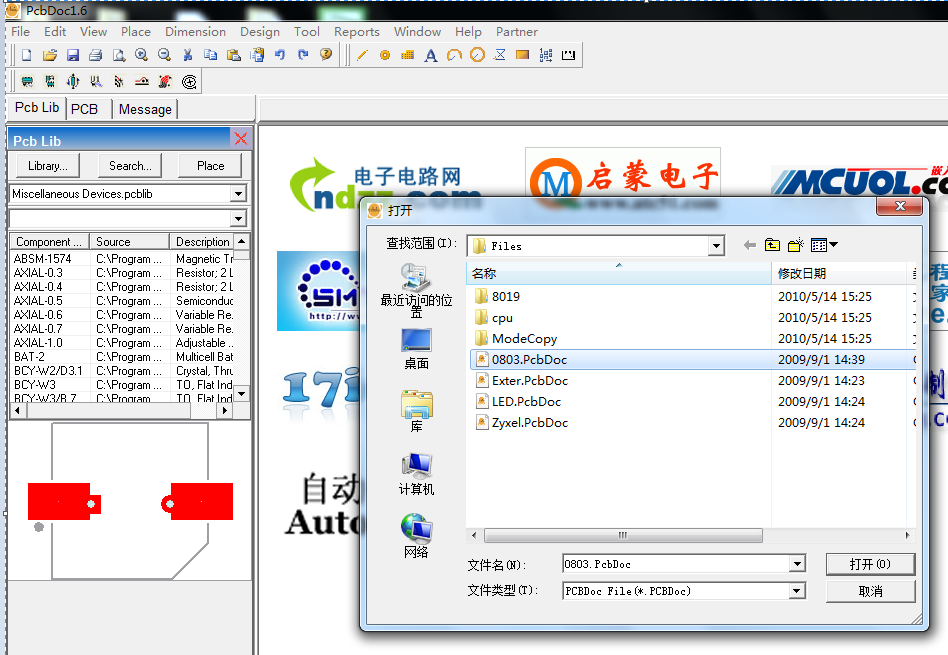The image size is (948, 655).
Task: Expand the Miscellaneous Devices.pcblib library dropdown
Action: [x=238, y=194]
